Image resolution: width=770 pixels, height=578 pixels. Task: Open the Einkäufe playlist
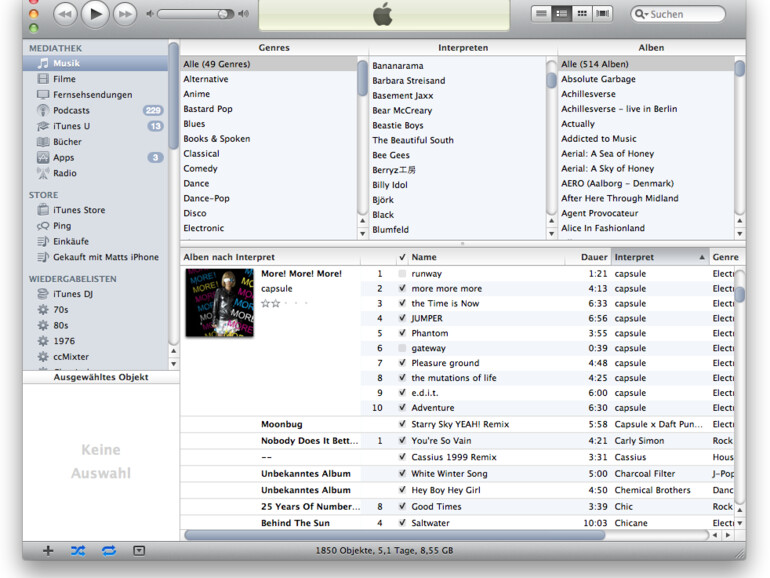pos(96,242)
